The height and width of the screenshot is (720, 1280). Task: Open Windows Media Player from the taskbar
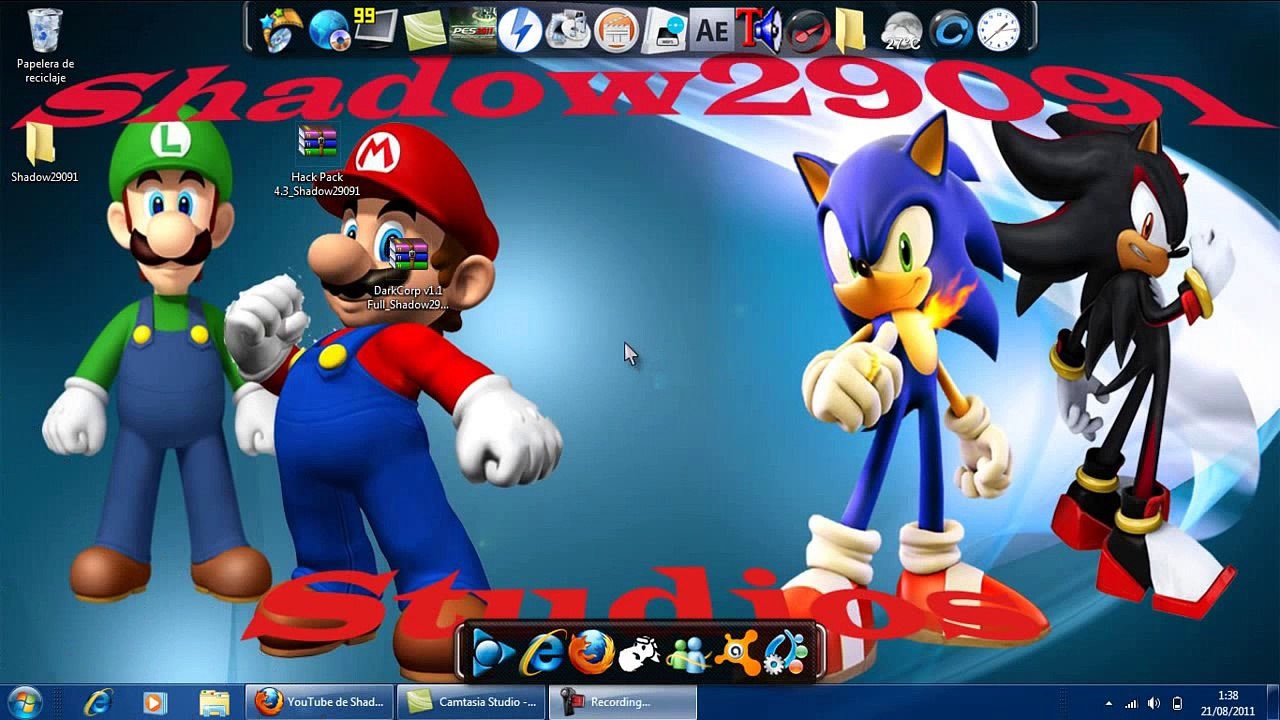click(154, 702)
